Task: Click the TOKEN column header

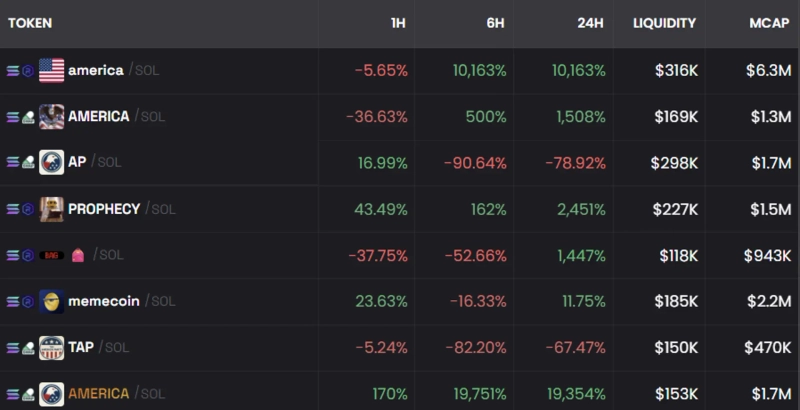Action: 30,23
